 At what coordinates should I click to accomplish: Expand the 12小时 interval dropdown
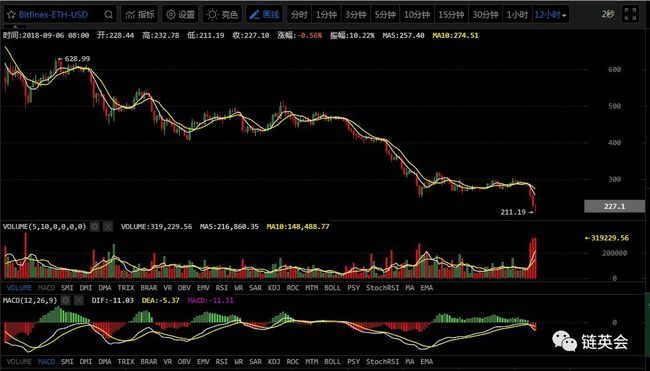click(x=551, y=15)
